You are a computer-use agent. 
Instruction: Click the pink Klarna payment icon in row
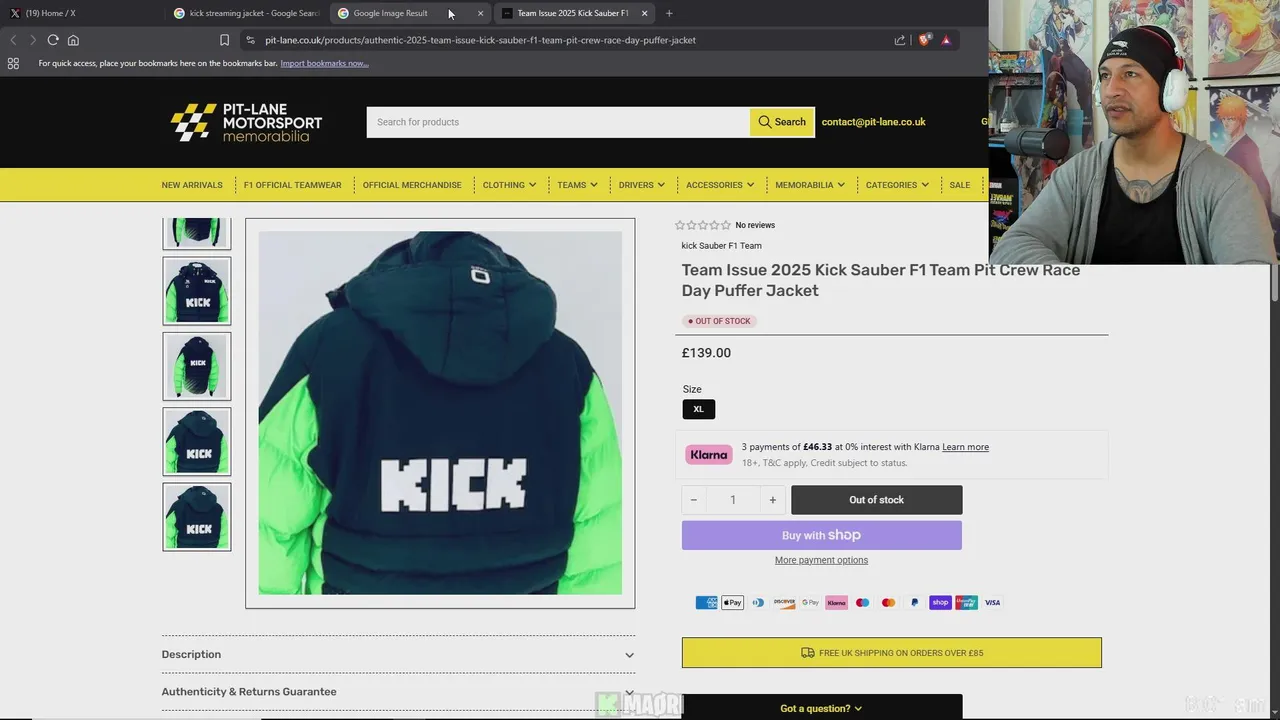(x=836, y=602)
